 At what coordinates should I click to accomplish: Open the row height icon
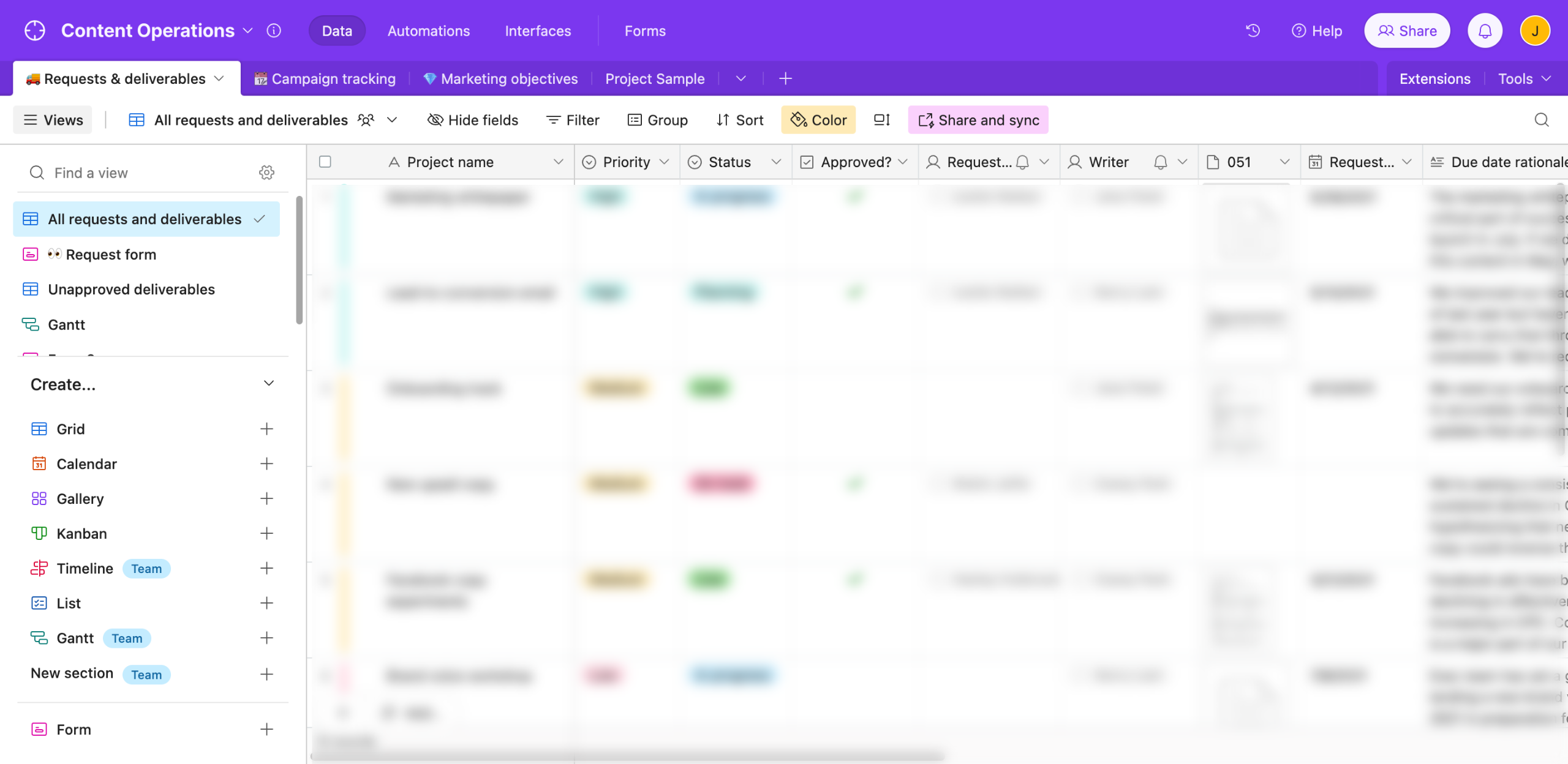[881, 120]
